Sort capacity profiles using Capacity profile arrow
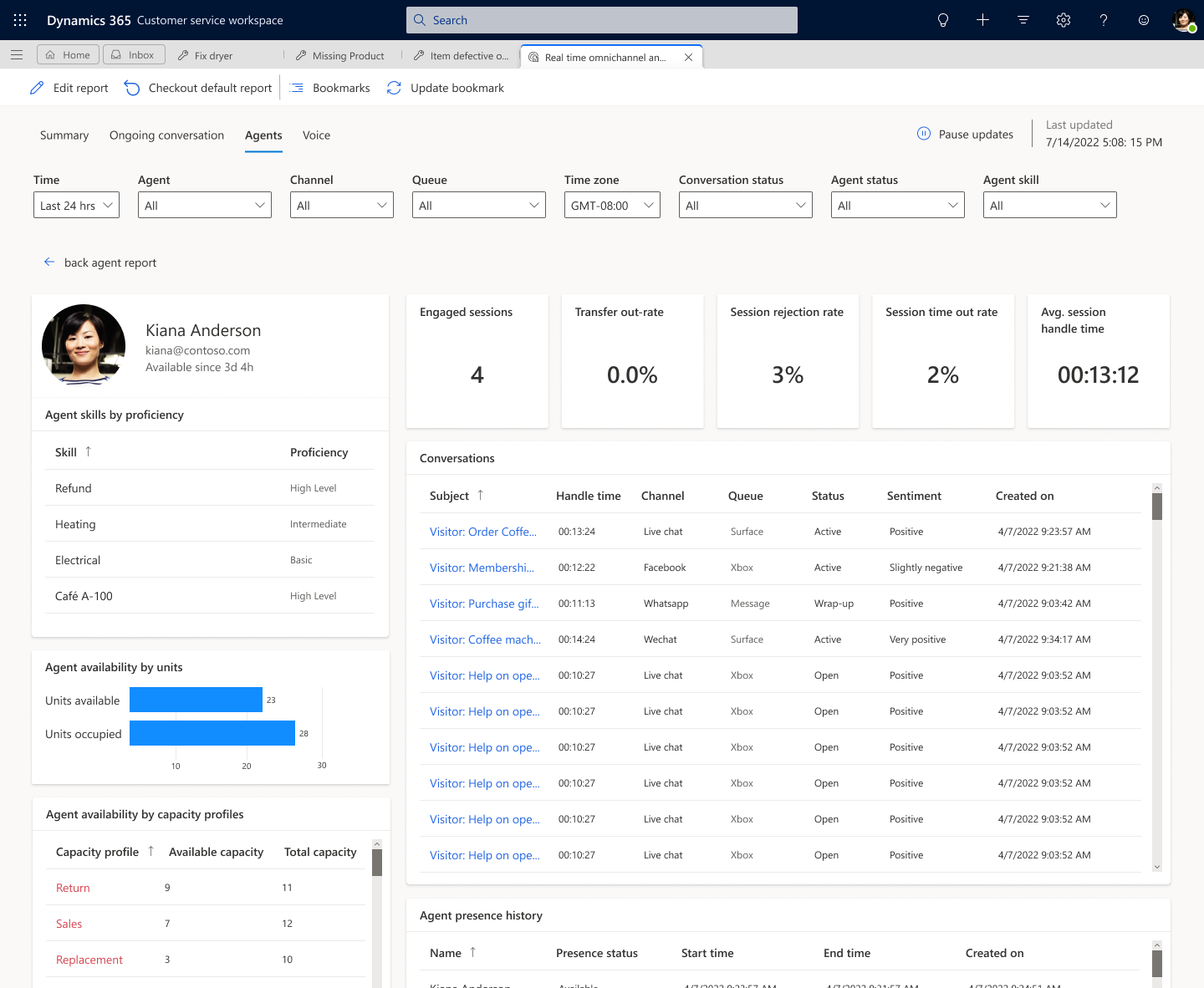Screen dimensions: 1204x988 click(150, 851)
